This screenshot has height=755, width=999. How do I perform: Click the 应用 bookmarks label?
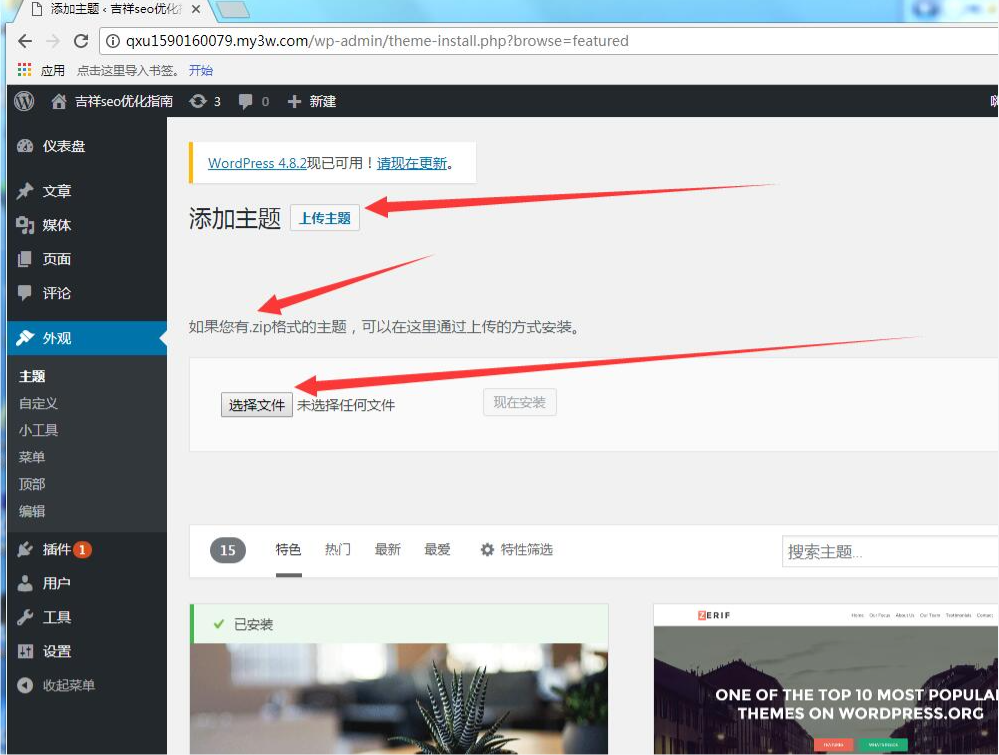tap(53, 70)
